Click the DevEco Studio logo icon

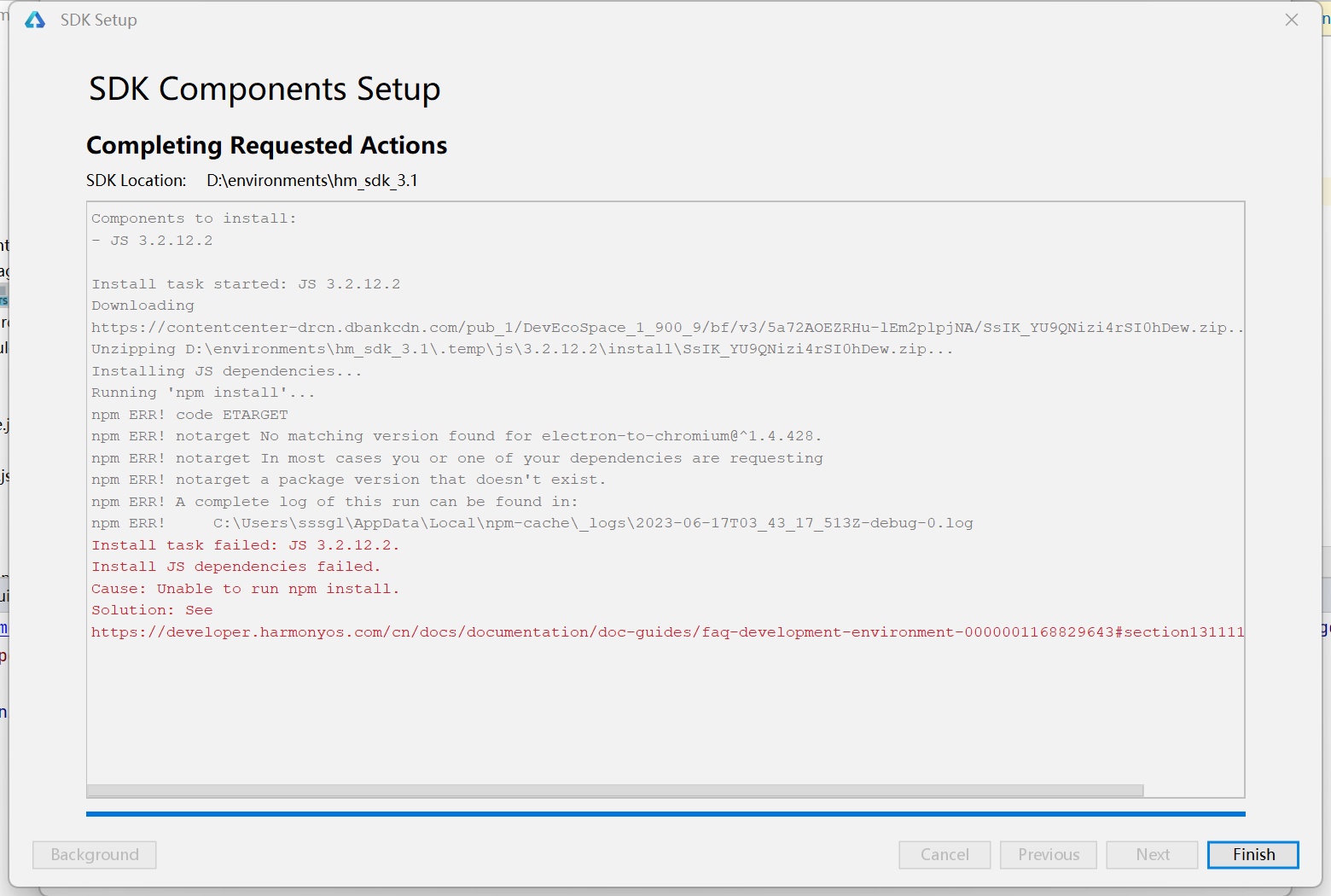click(x=35, y=20)
